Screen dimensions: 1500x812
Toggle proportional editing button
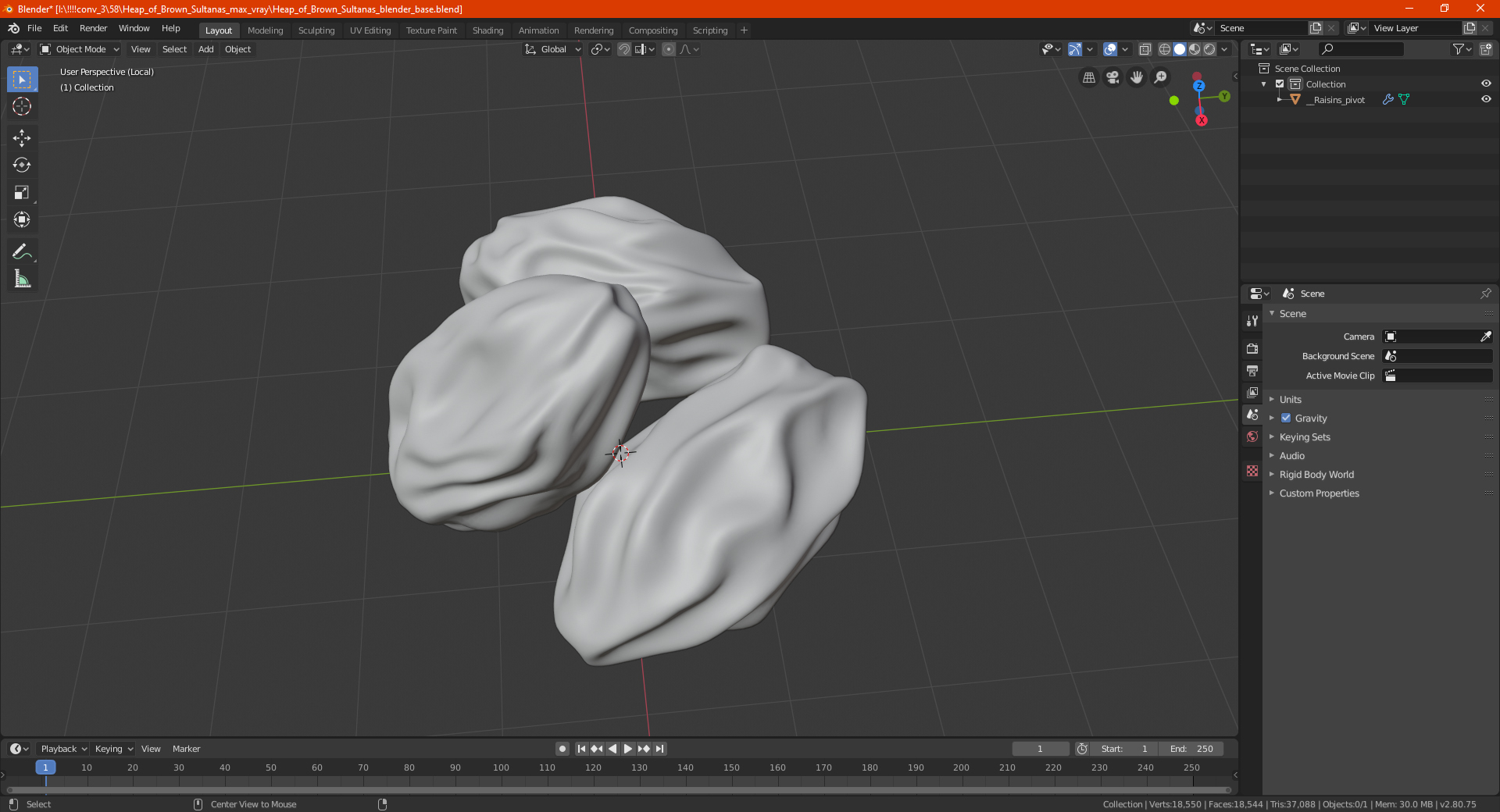(668, 49)
